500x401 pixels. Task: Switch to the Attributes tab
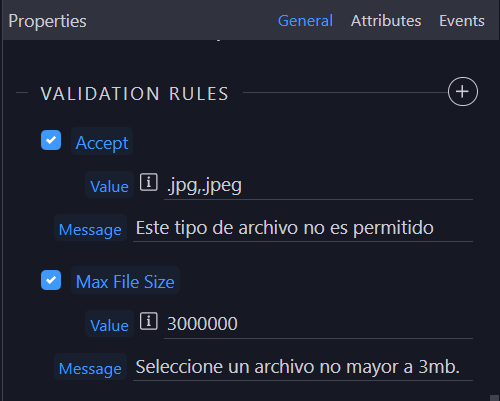pyautogui.click(x=386, y=21)
